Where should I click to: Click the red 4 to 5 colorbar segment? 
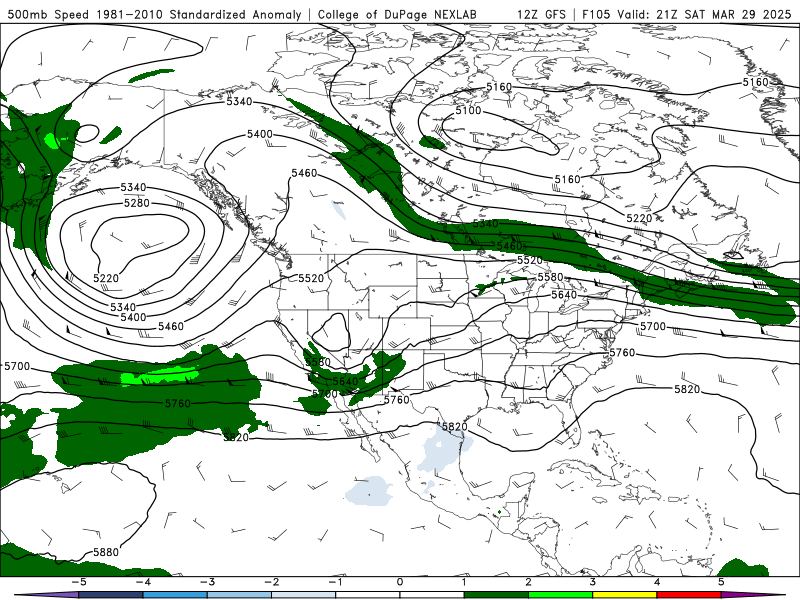pos(689,595)
